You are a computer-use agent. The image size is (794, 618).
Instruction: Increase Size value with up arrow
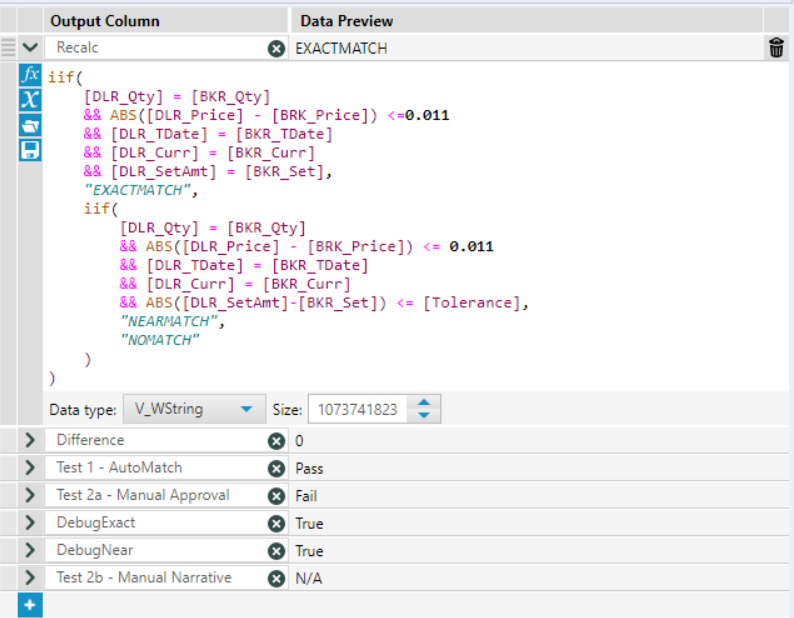(x=426, y=403)
